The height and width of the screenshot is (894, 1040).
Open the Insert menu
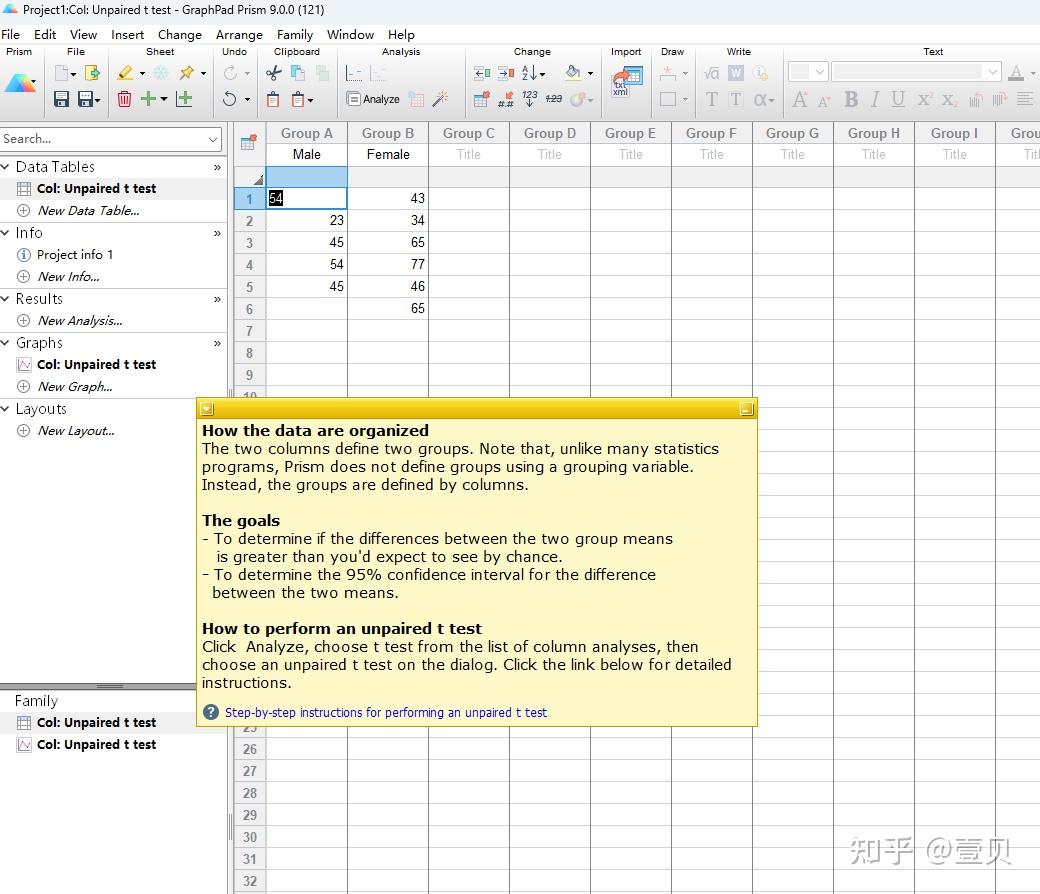coord(127,34)
